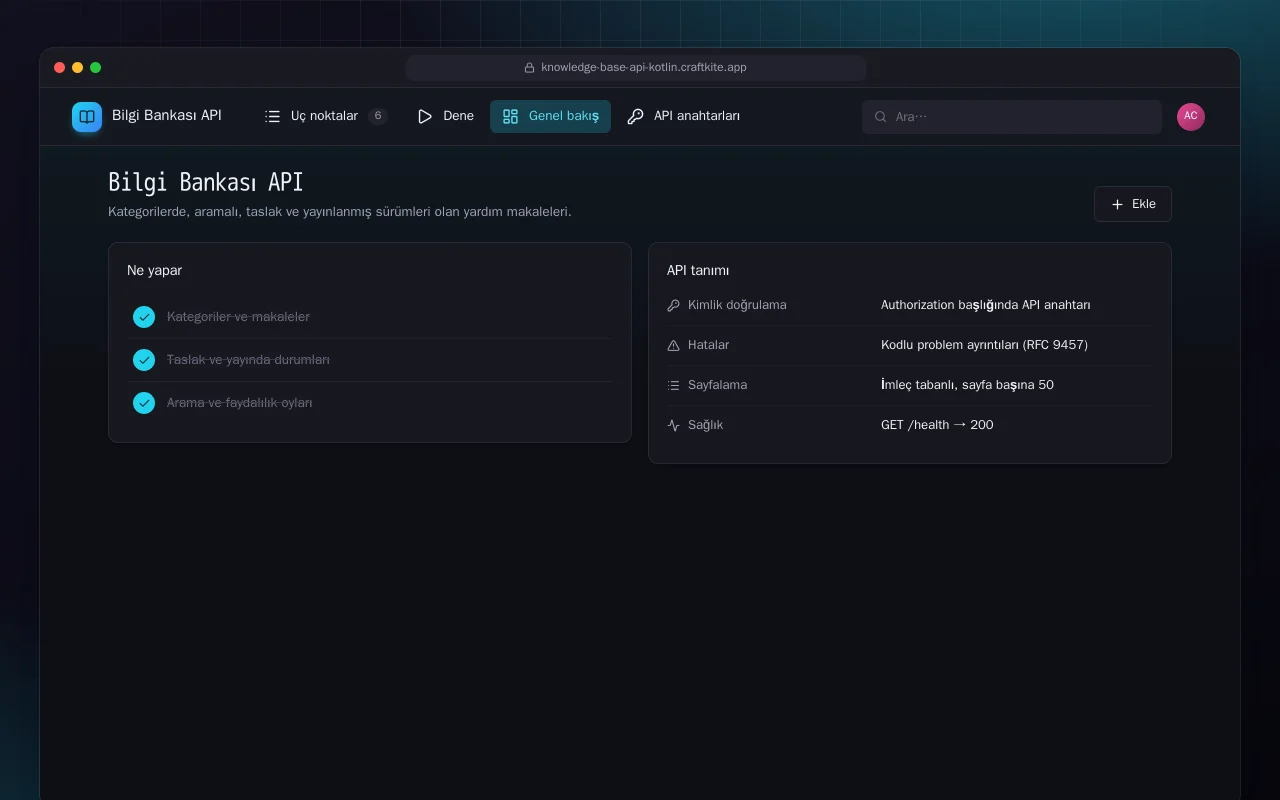This screenshot has width=1280, height=800.
Task: Click the Hatalar warning triangle icon
Action: click(x=673, y=345)
